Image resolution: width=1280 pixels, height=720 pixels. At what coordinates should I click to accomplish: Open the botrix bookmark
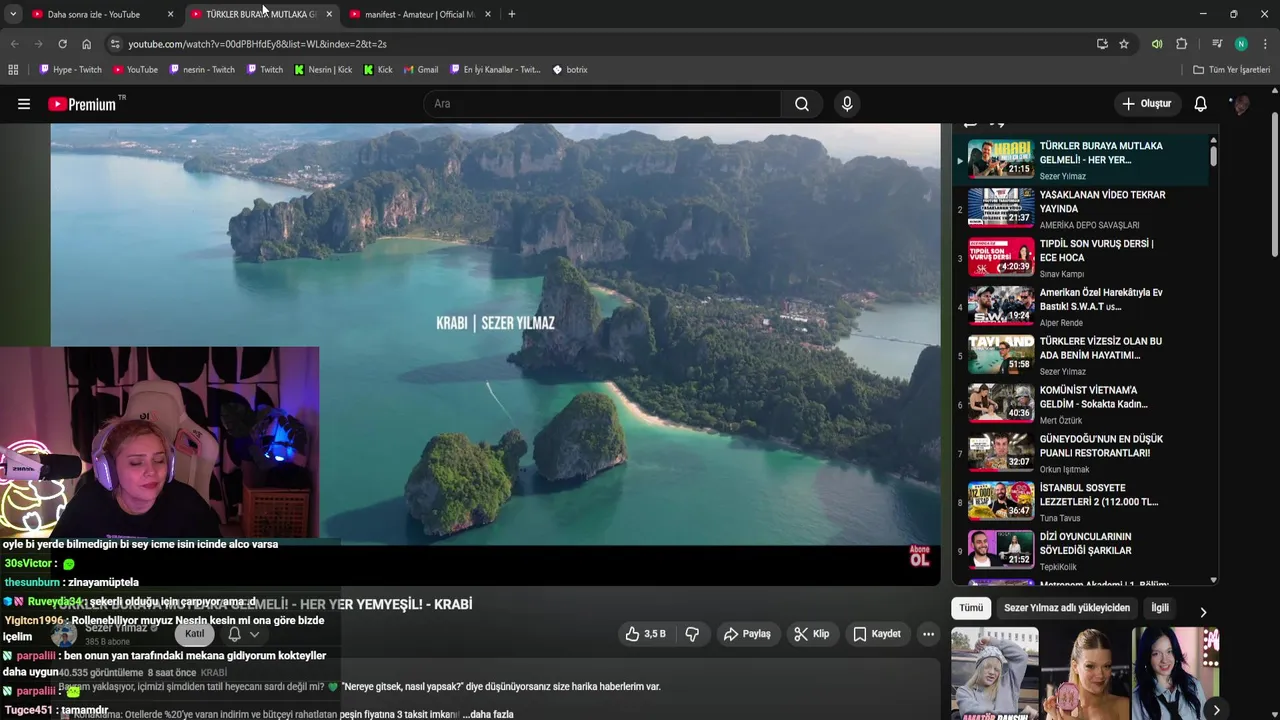pos(570,70)
